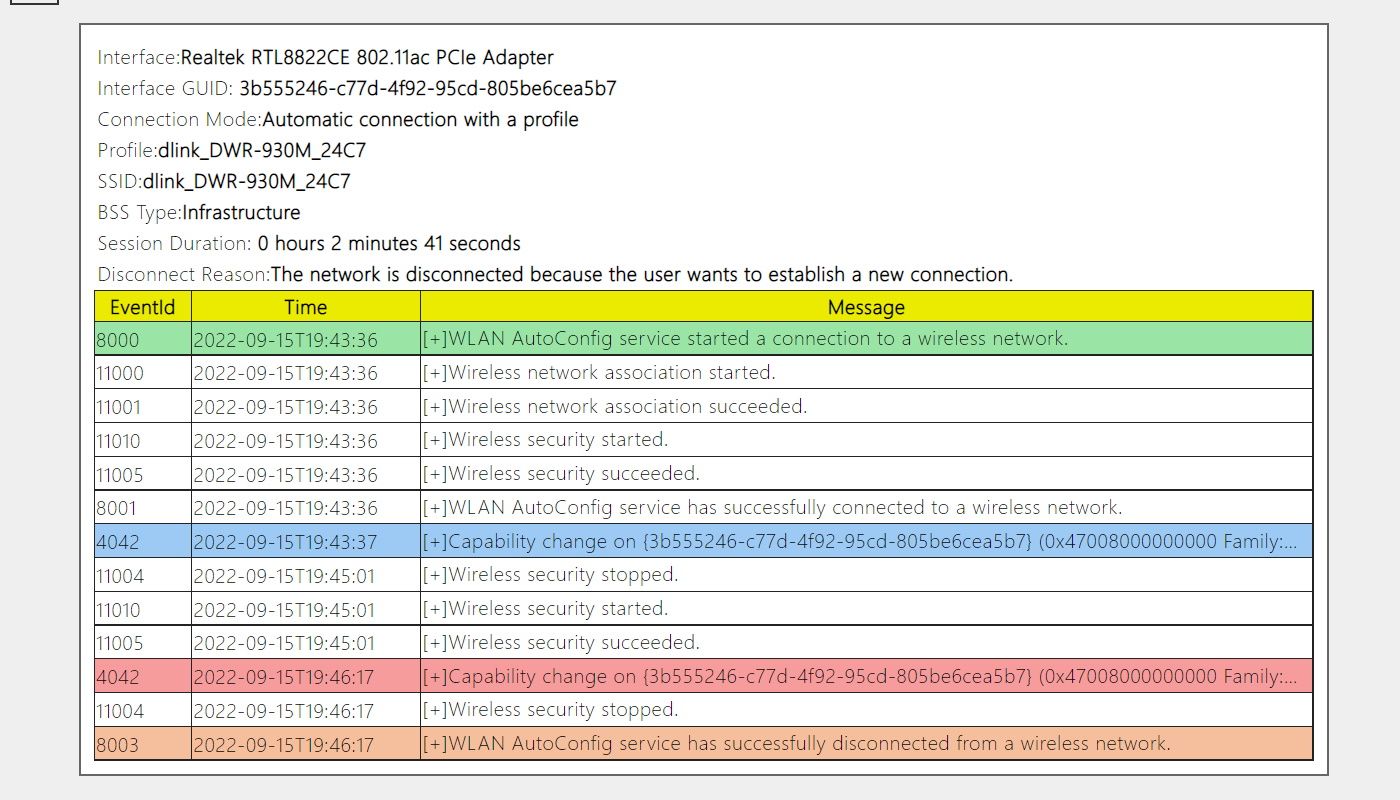Click EventId 11000 cell
Image resolution: width=1400 pixels, height=800 pixels.
pos(143,373)
